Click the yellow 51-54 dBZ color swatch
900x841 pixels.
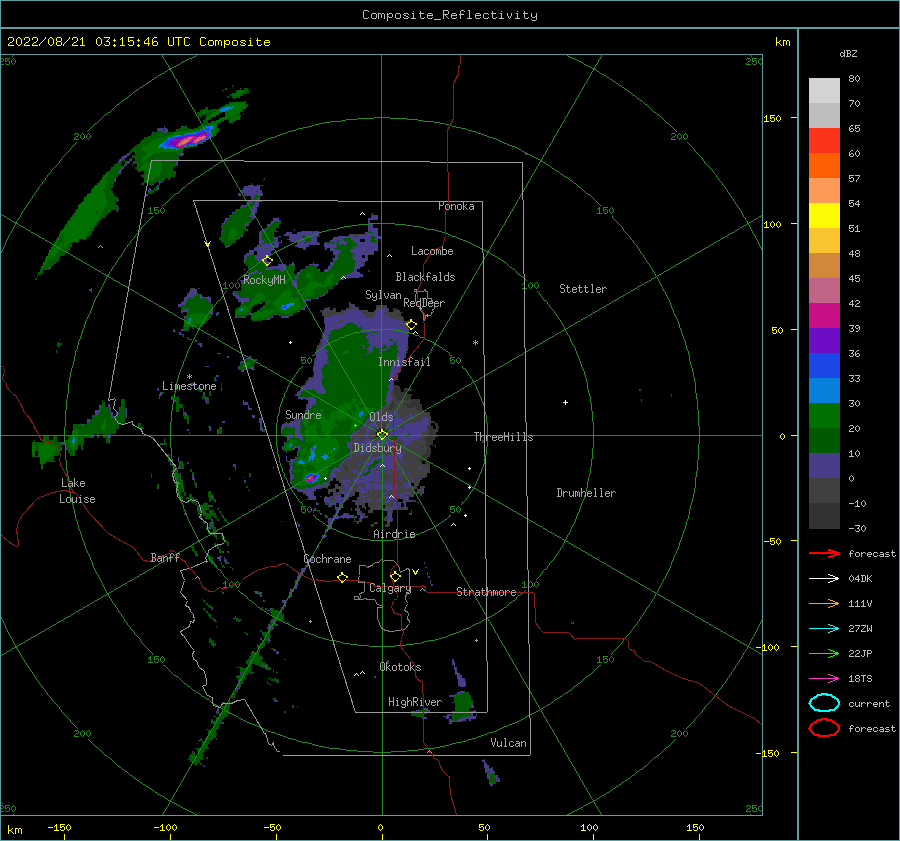pyautogui.click(x=824, y=216)
